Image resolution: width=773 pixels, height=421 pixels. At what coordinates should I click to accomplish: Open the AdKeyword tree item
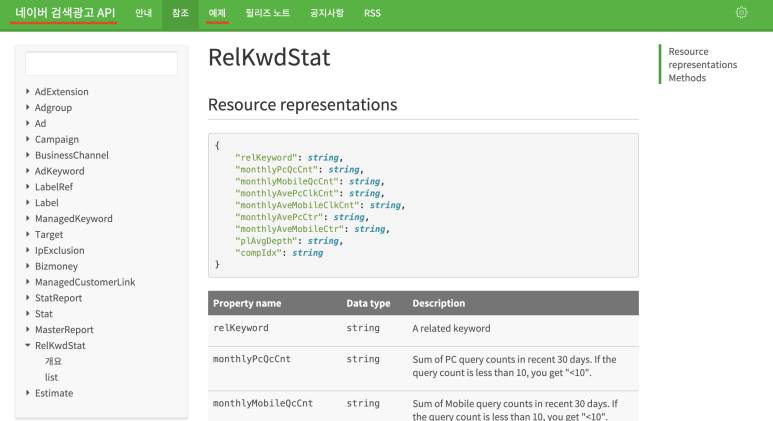60,171
